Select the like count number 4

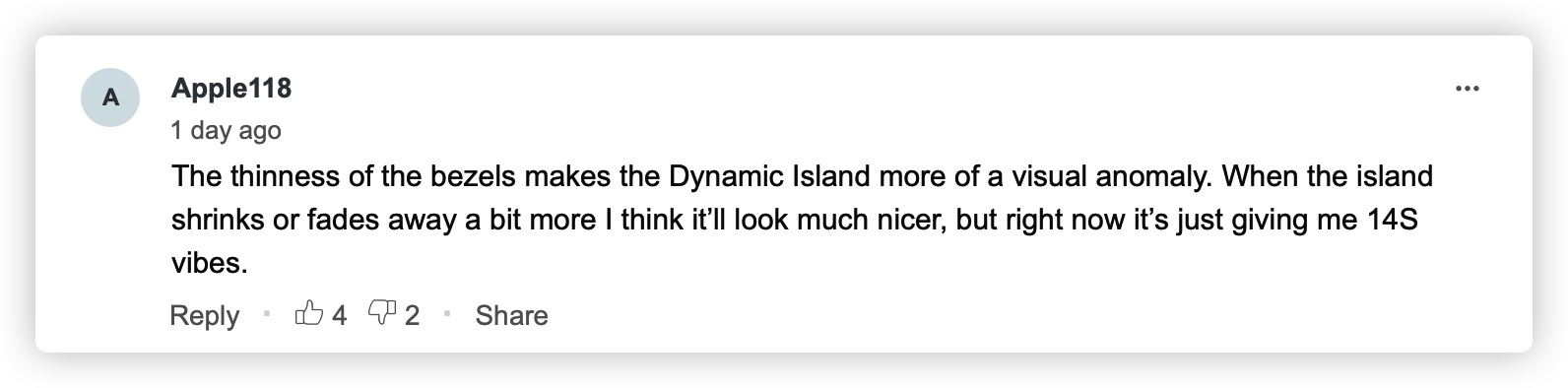coord(339,315)
